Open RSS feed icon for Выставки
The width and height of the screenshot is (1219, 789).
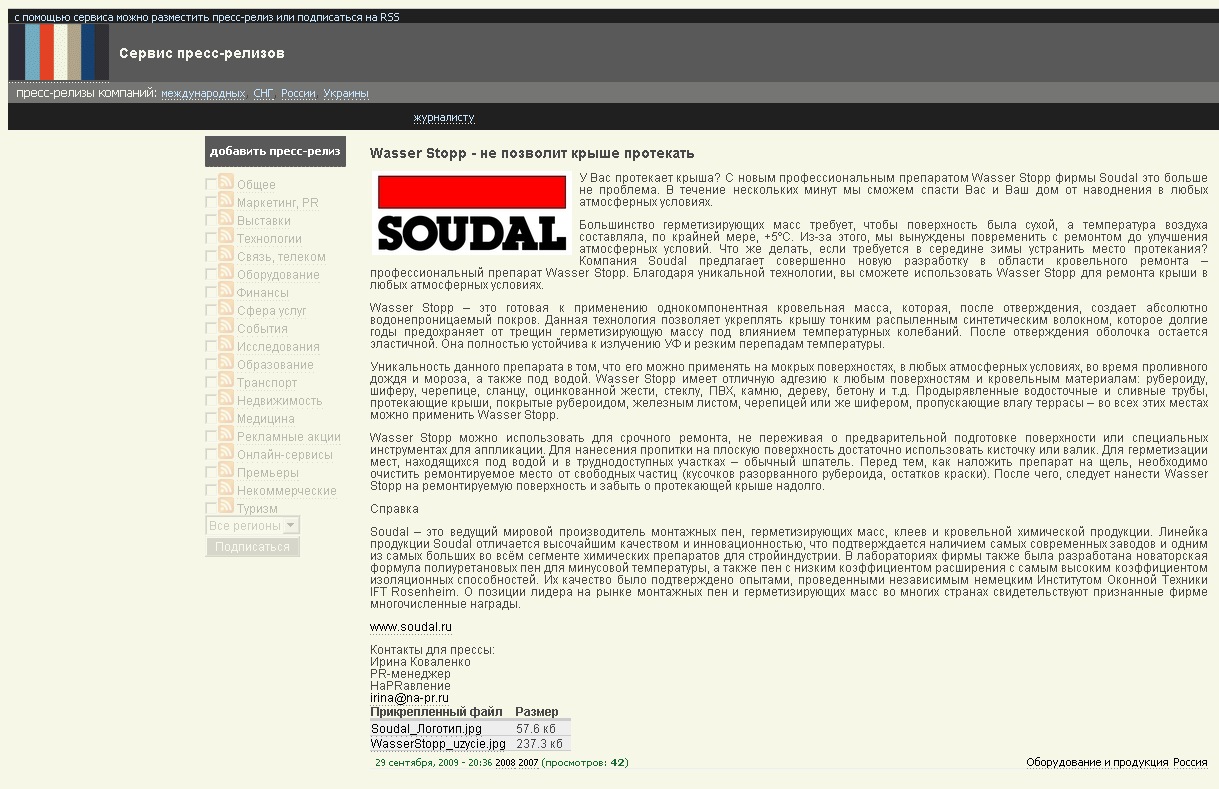coord(226,219)
